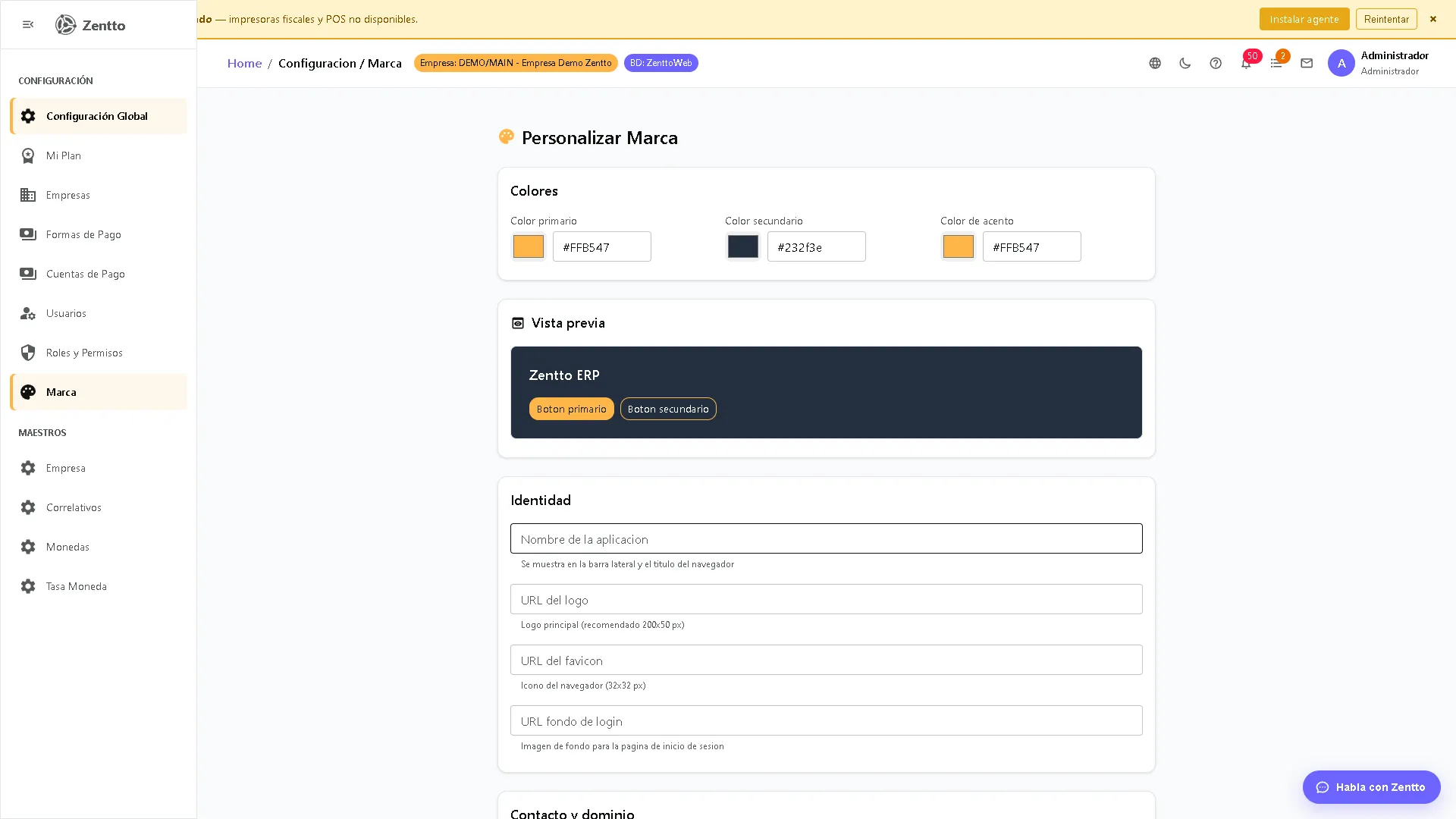The width and height of the screenshot is (1456, 819).
Task: Click Identidad section heading
Action: (541, 500)
